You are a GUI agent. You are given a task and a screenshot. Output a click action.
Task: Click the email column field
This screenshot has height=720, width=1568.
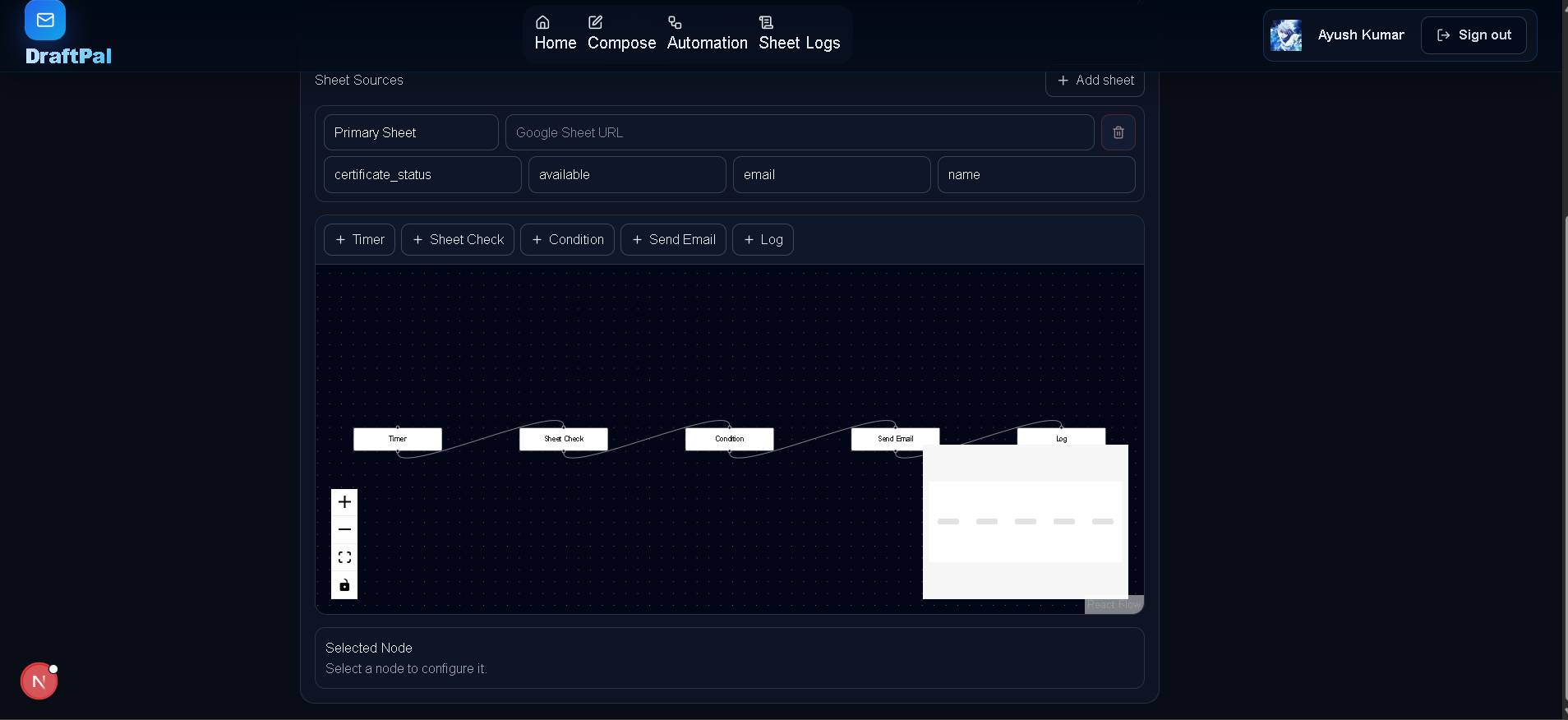pos(832,174)
